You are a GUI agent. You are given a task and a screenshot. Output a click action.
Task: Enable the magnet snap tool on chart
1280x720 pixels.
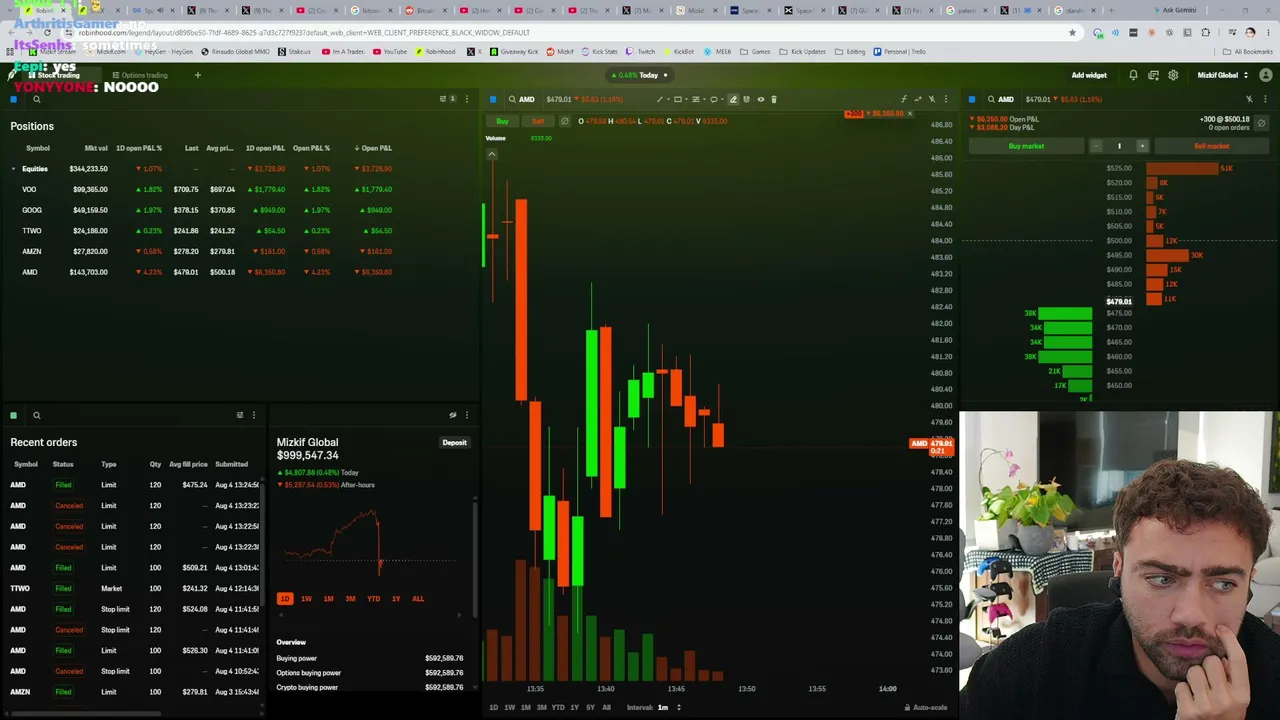coord(746,99)
